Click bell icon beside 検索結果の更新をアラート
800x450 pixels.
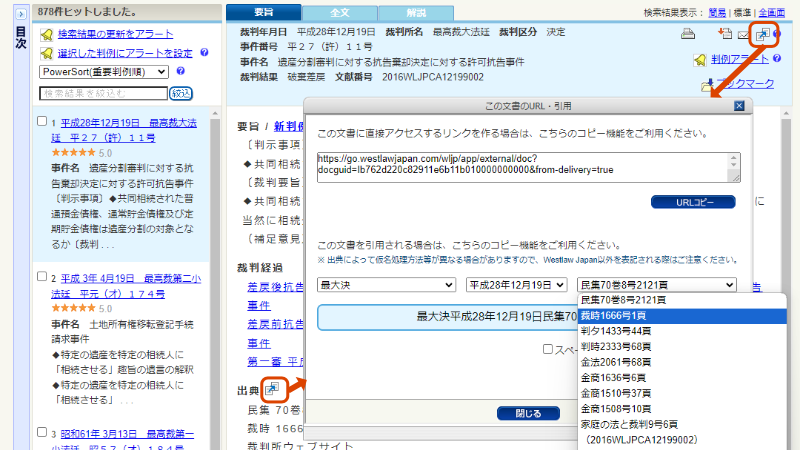tap(46, 34)
